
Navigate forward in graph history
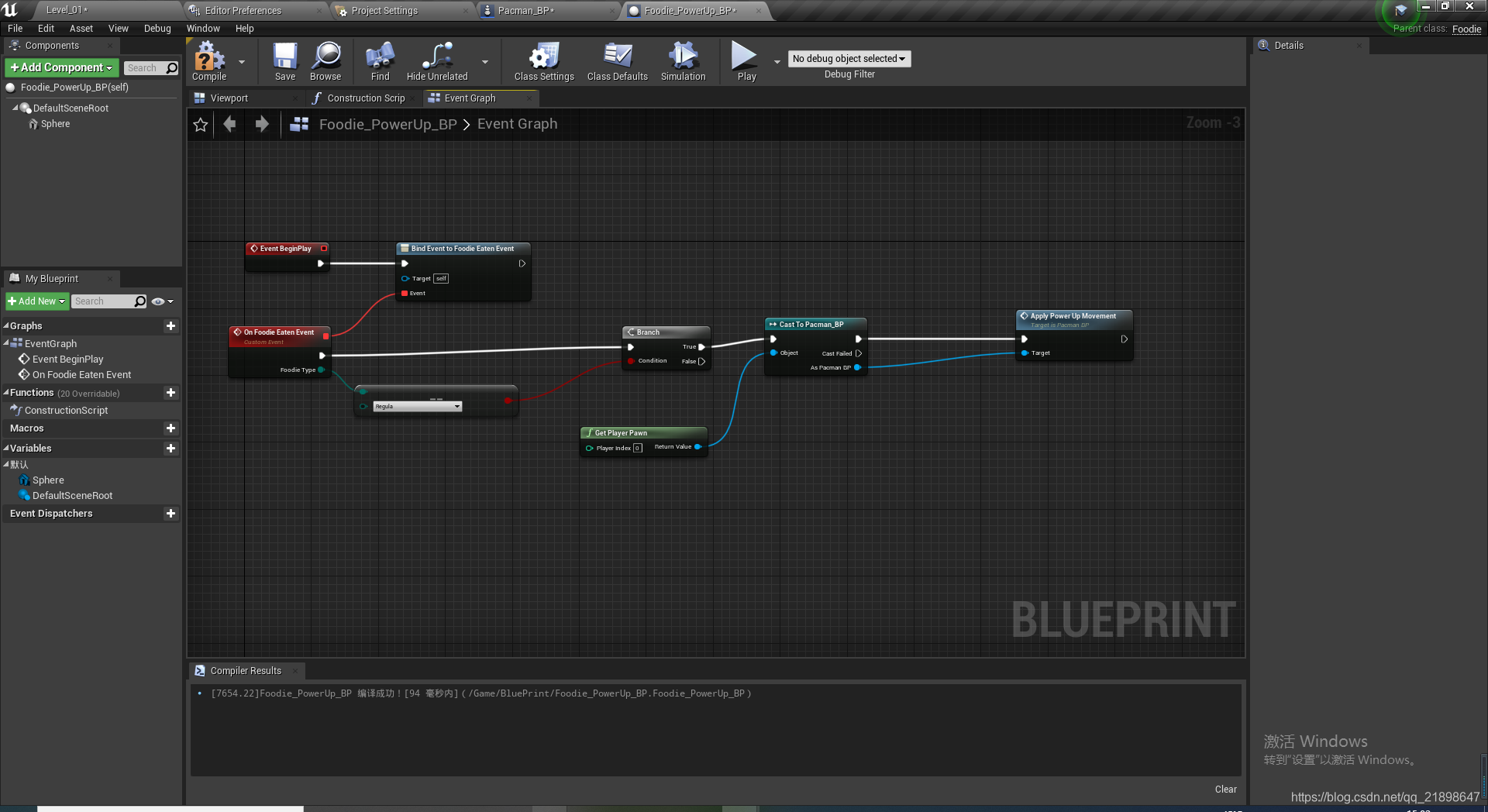click(262, 124)
